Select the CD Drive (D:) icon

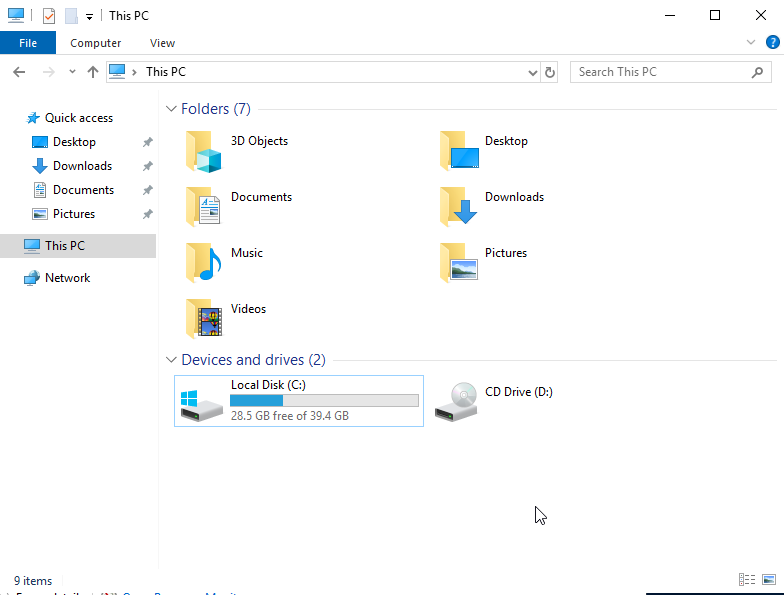point(458,401)
